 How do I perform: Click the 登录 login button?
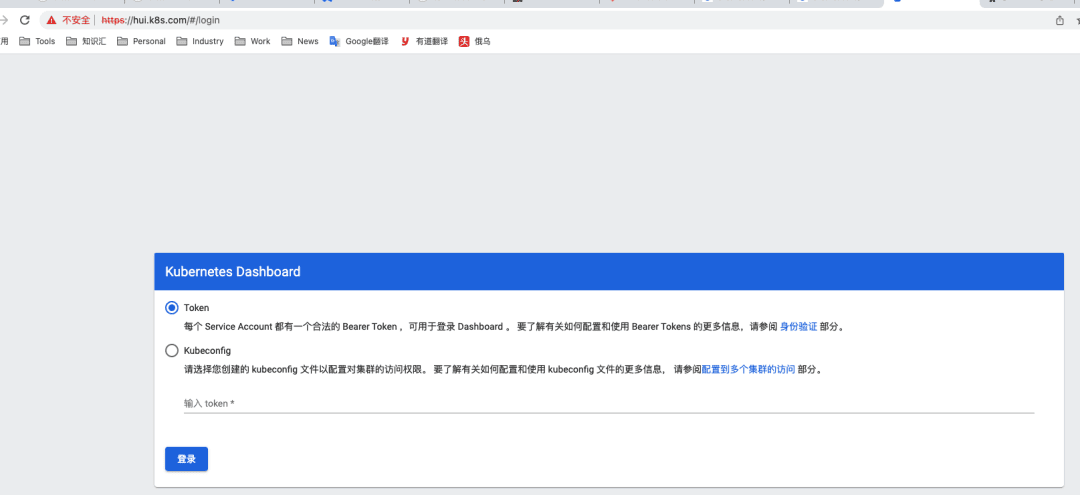tap(186, 459)
